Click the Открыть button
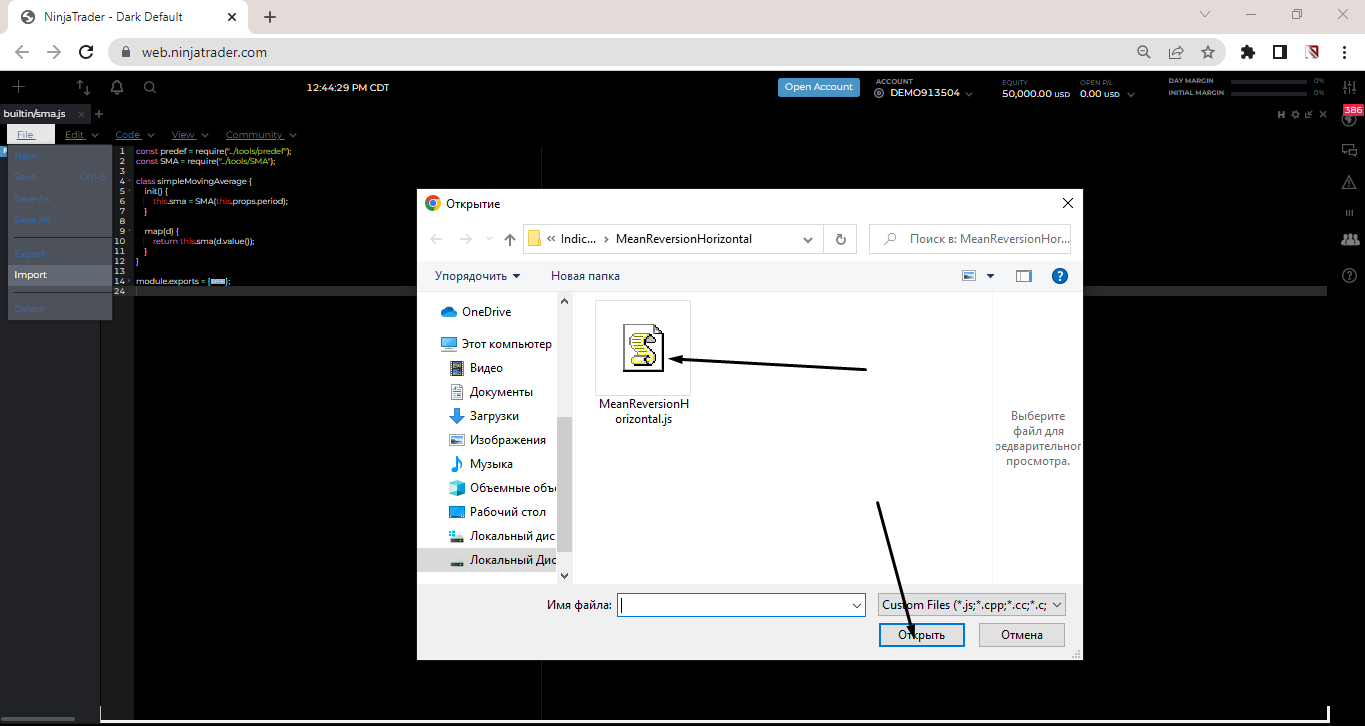This screenshot has width=1365, height=726. [x=921, y=635]
